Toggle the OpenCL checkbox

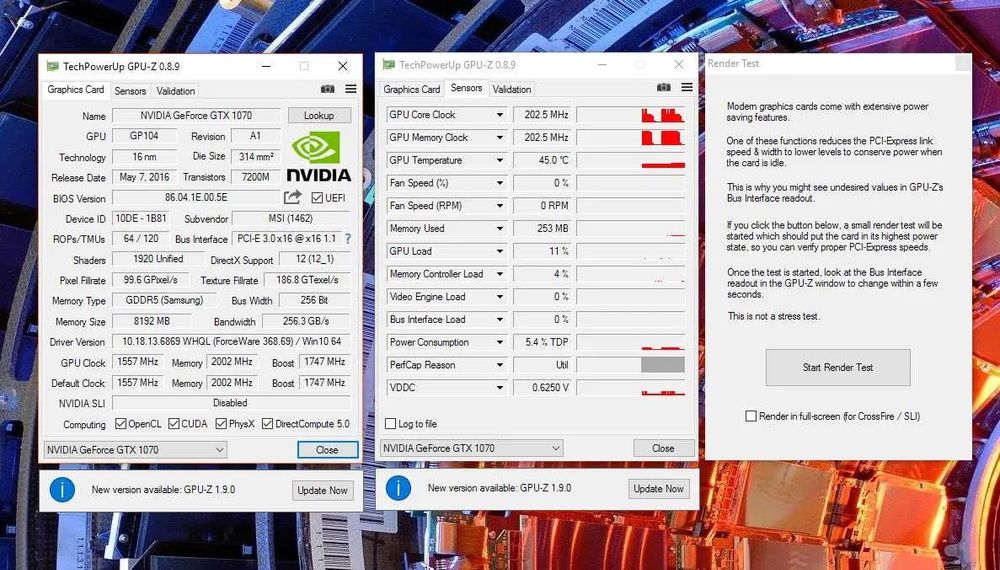[121, 423]
